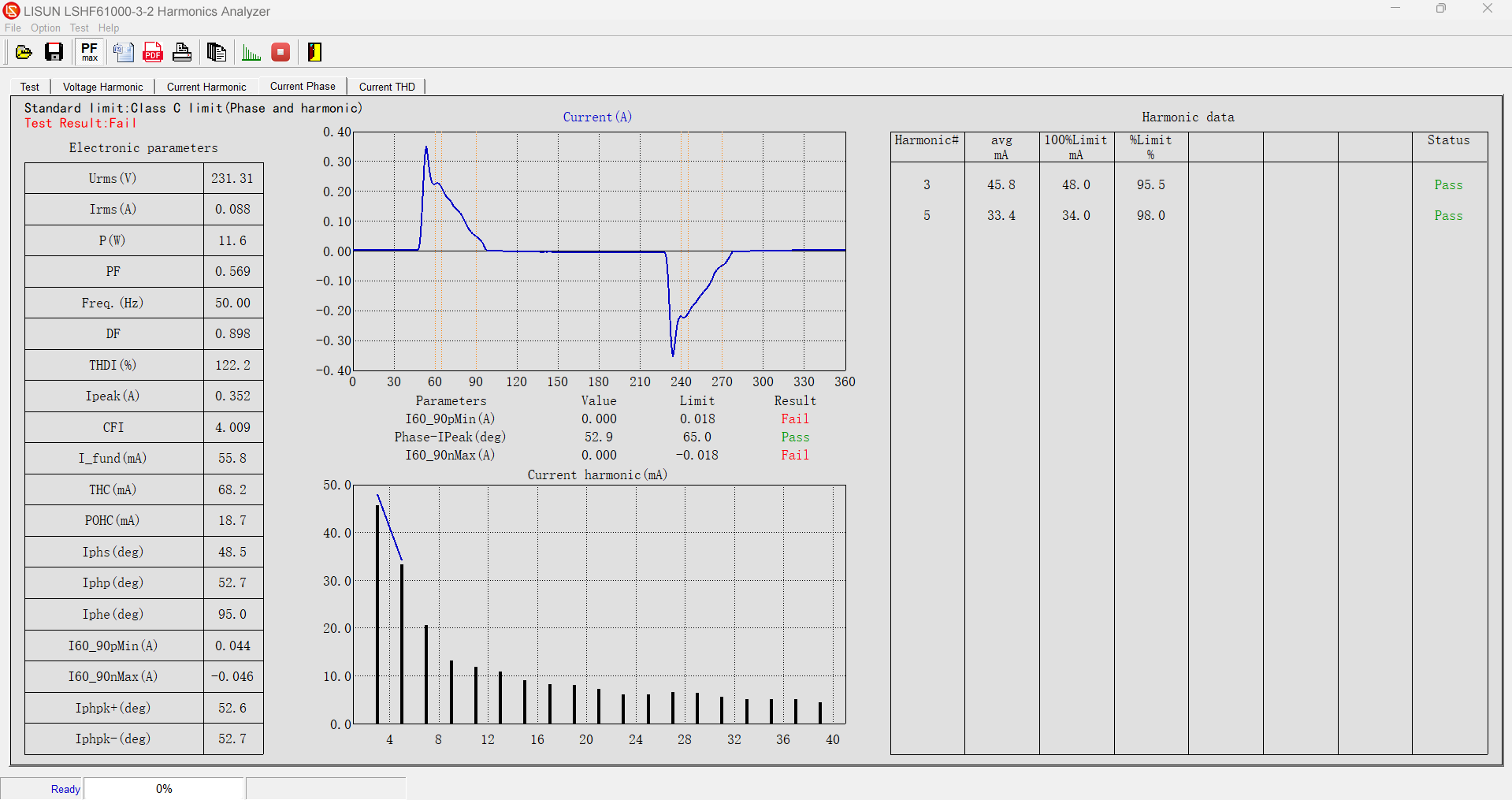Switch to the Voltage Harmonic tab

(102, 87)
